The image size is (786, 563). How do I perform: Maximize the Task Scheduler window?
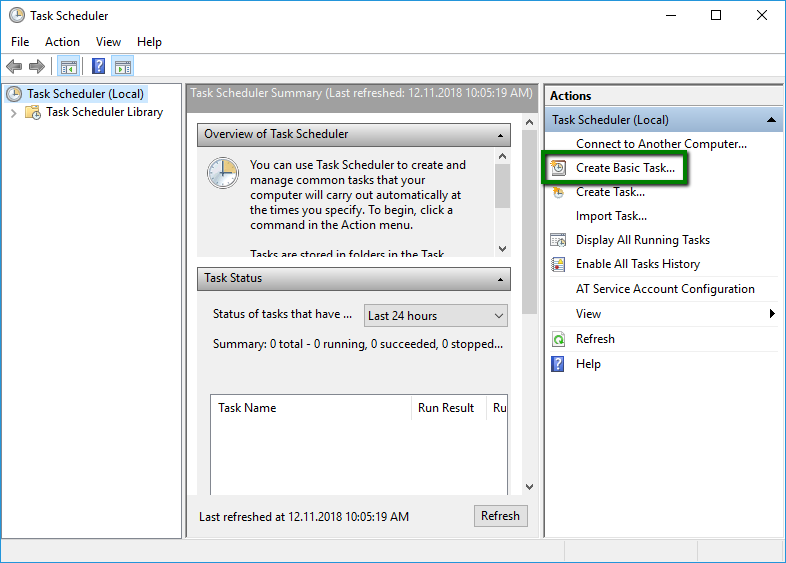click(x=716, y=15)
